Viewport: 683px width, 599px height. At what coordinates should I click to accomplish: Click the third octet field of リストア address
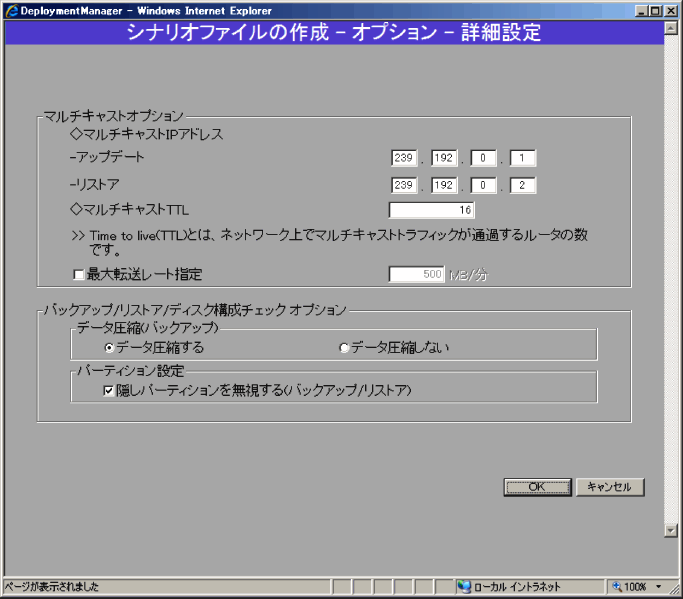click(x=483, y=185)
